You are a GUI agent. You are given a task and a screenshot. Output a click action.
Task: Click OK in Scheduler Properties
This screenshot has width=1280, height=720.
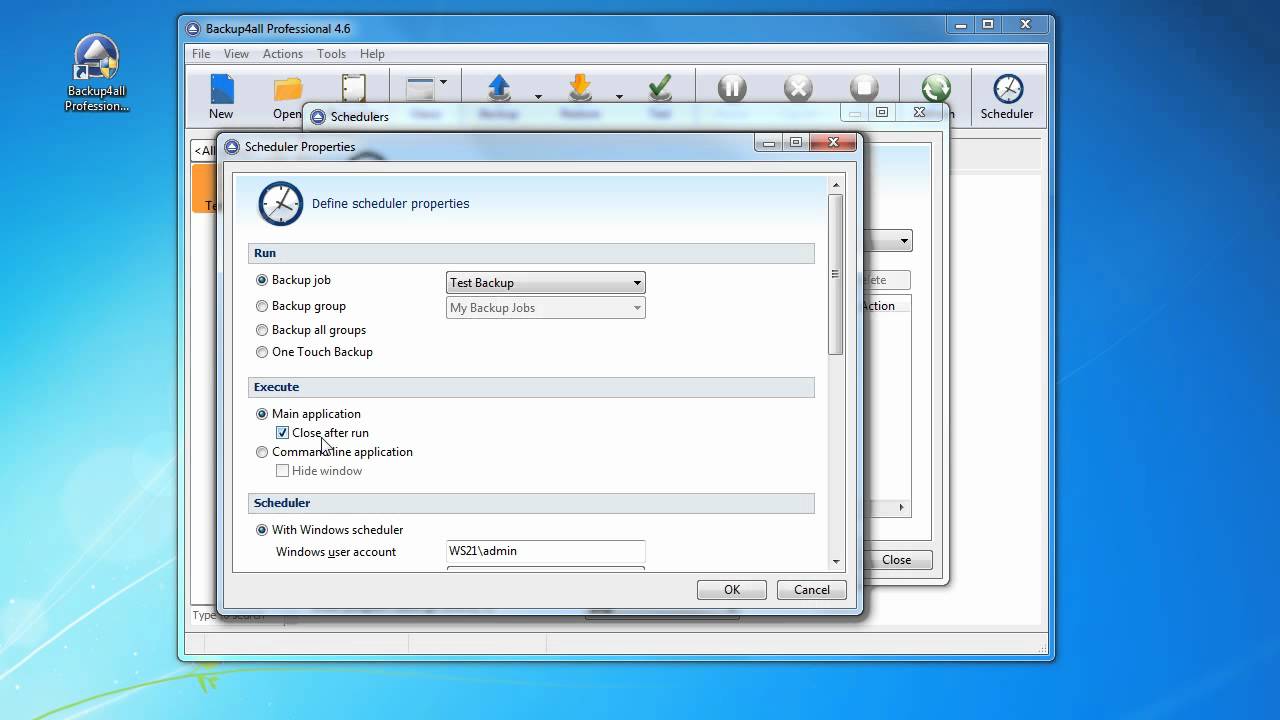732,590
